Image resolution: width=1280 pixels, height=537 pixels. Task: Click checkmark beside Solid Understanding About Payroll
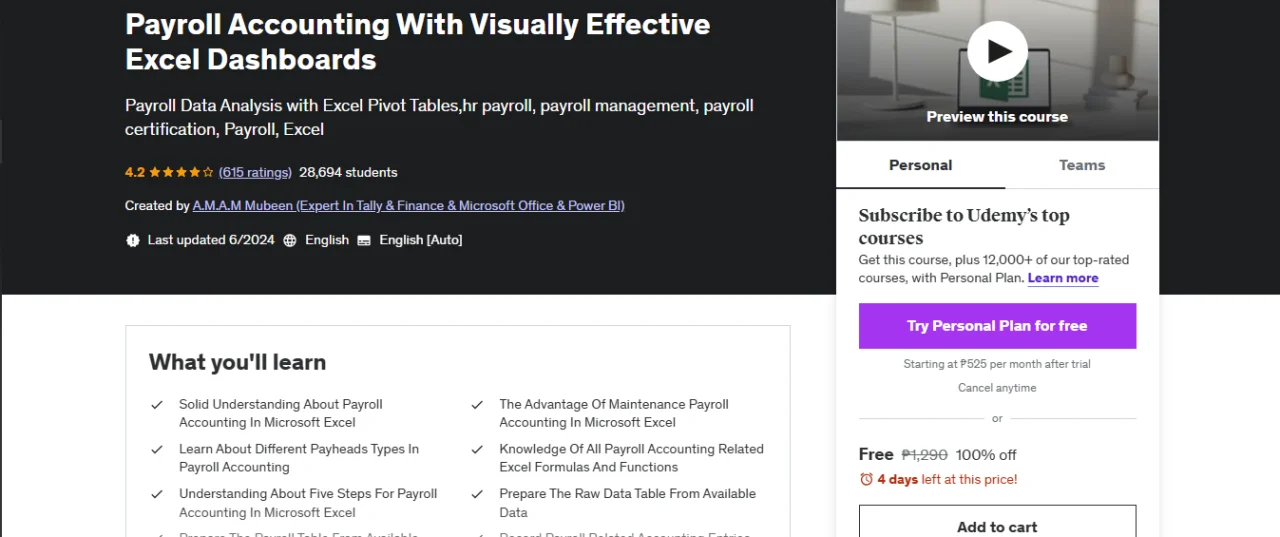pos(157,405)
